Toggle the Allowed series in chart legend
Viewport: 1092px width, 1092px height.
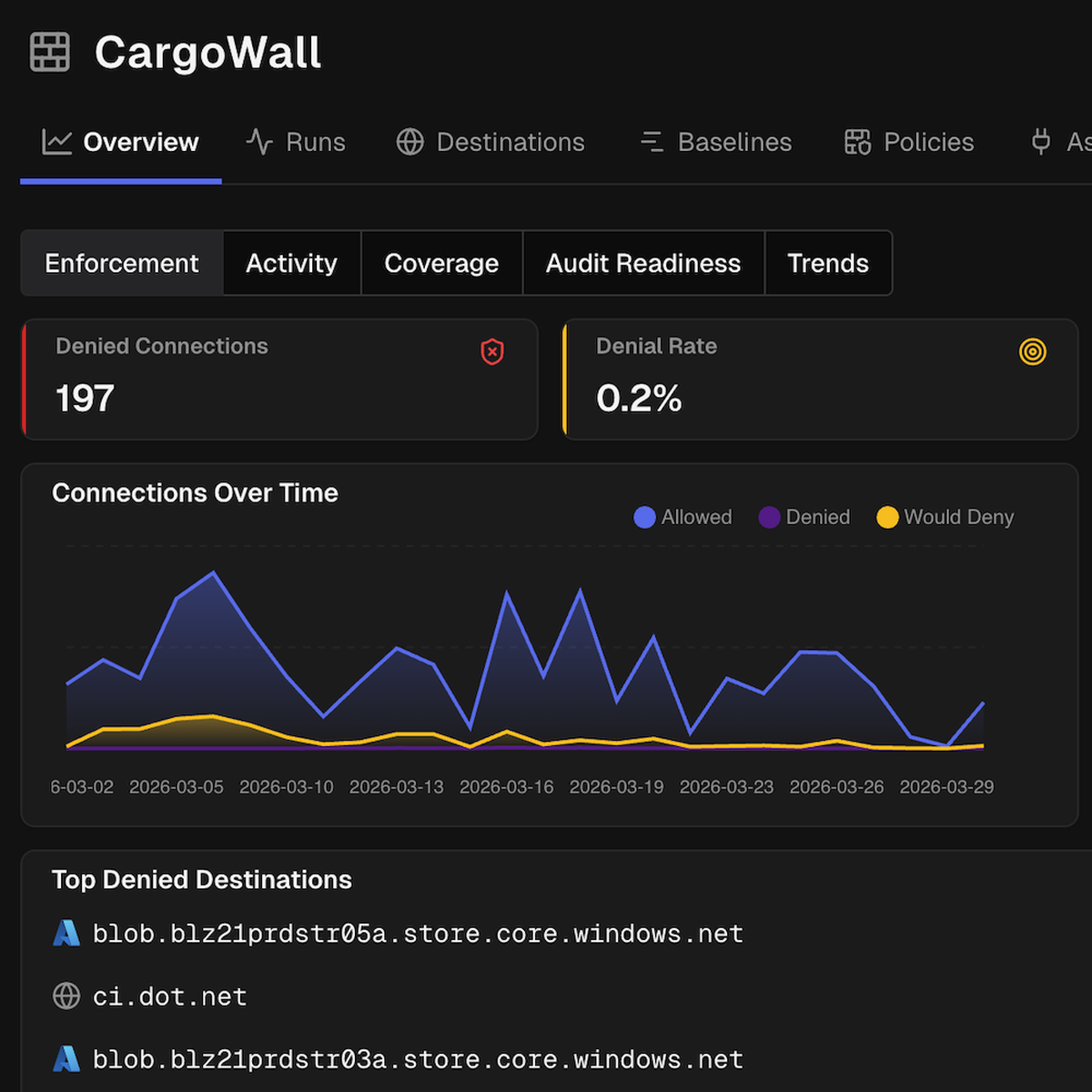click(682, 517)
